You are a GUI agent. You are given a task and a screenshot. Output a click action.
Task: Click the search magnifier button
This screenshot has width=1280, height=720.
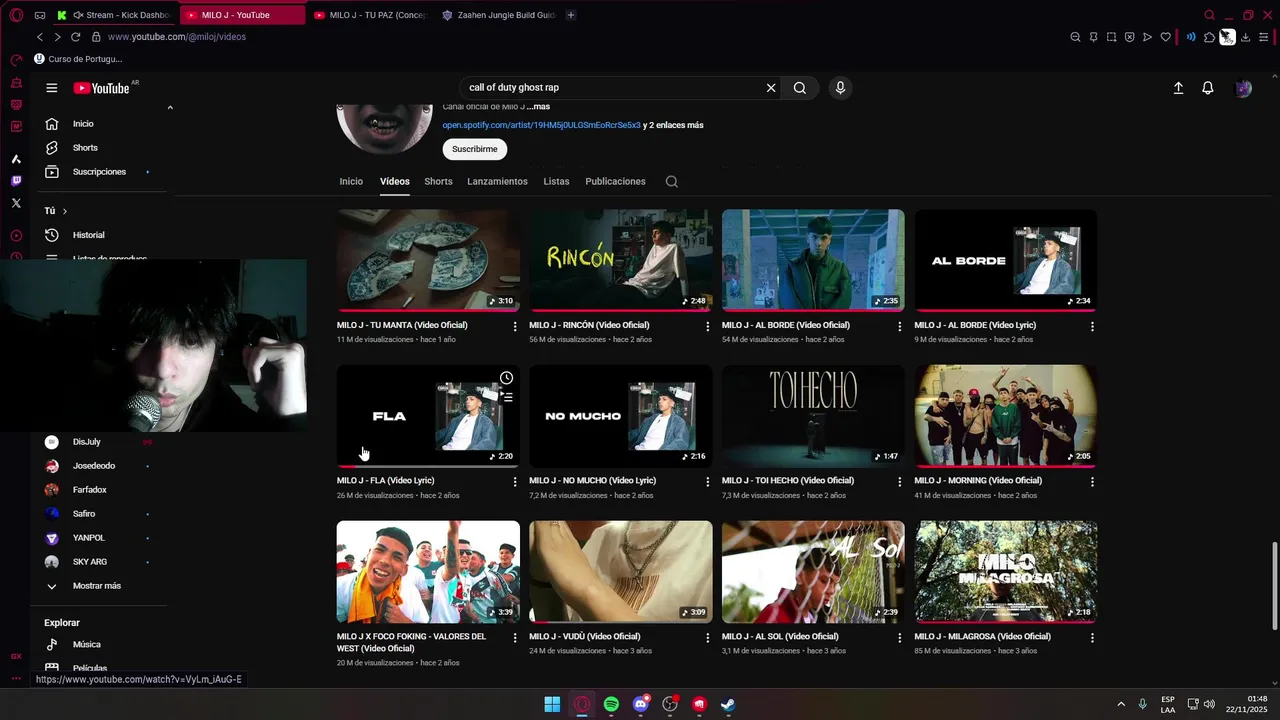pos(800,88)
